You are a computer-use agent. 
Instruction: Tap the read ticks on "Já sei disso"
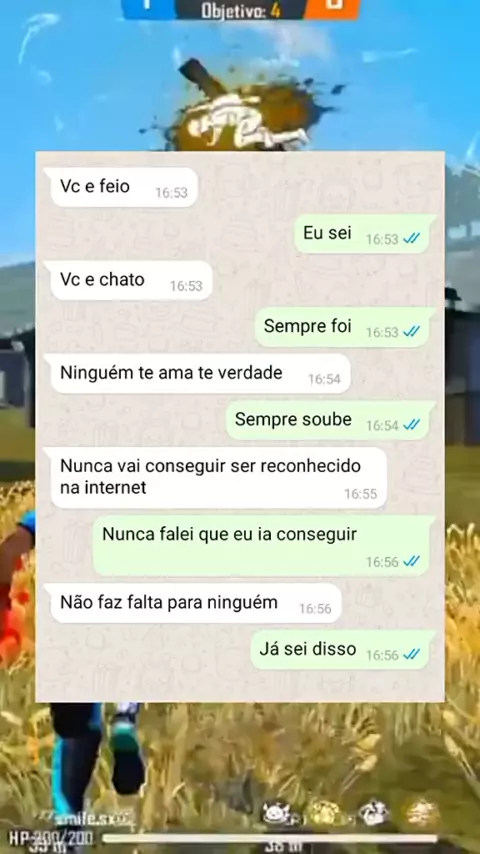[x=411, y=655]
